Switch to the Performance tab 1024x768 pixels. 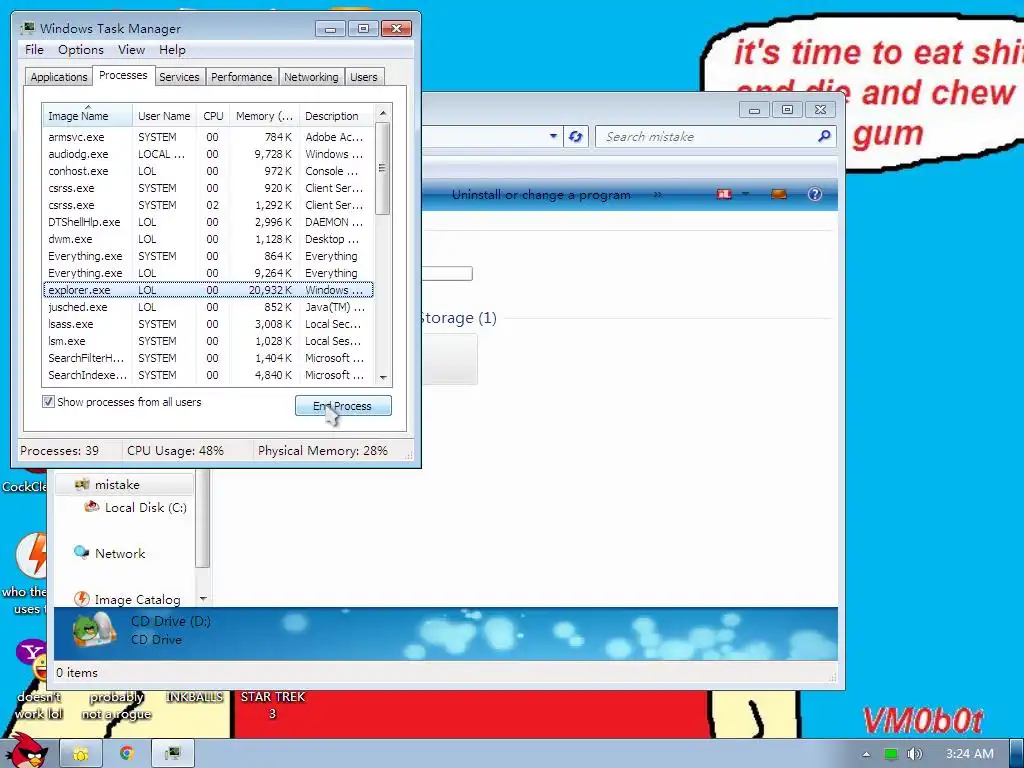pyautogui.click(x=242, y=77)
